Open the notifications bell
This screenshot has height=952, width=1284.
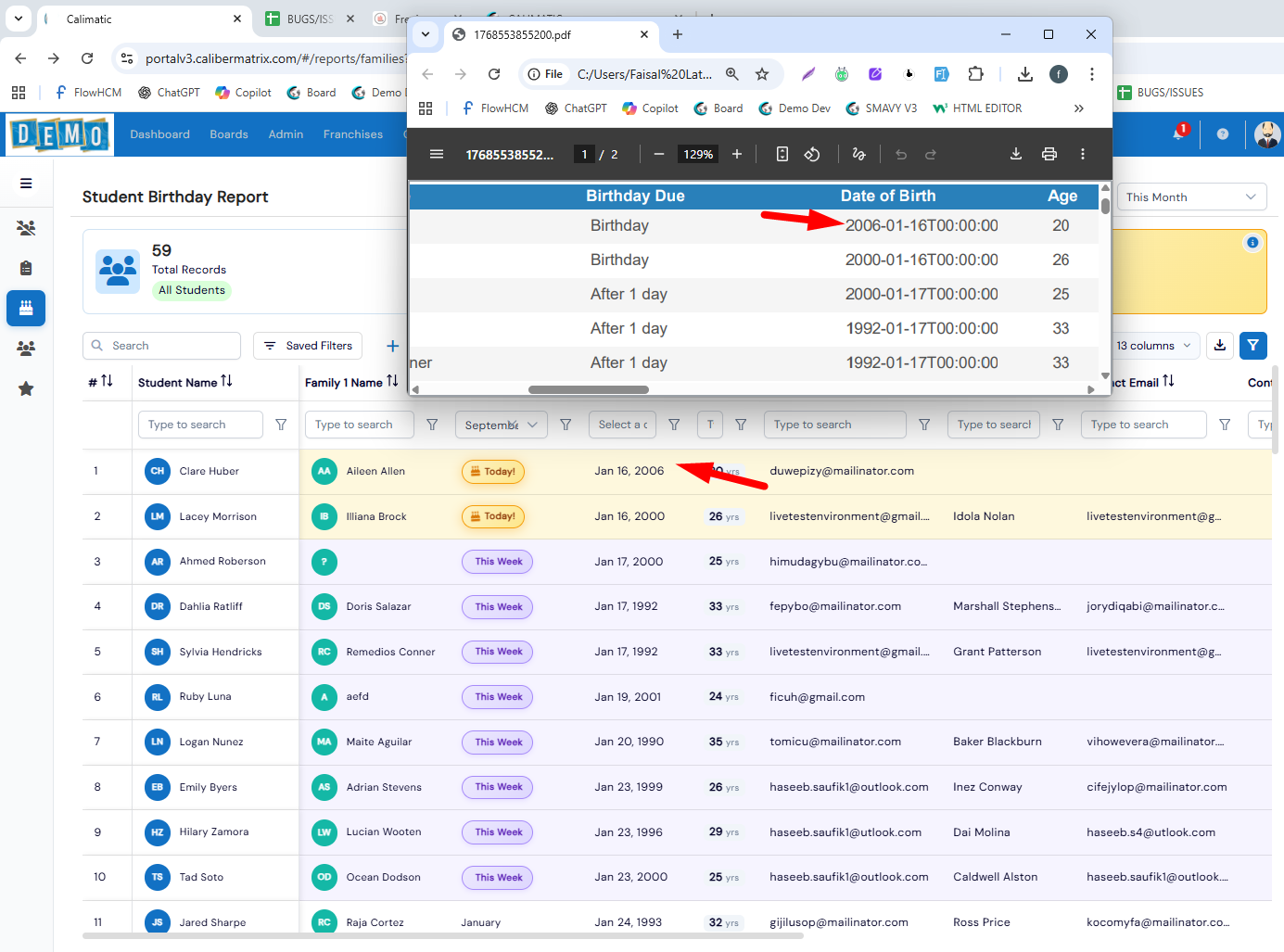(x=1178, y=134)
